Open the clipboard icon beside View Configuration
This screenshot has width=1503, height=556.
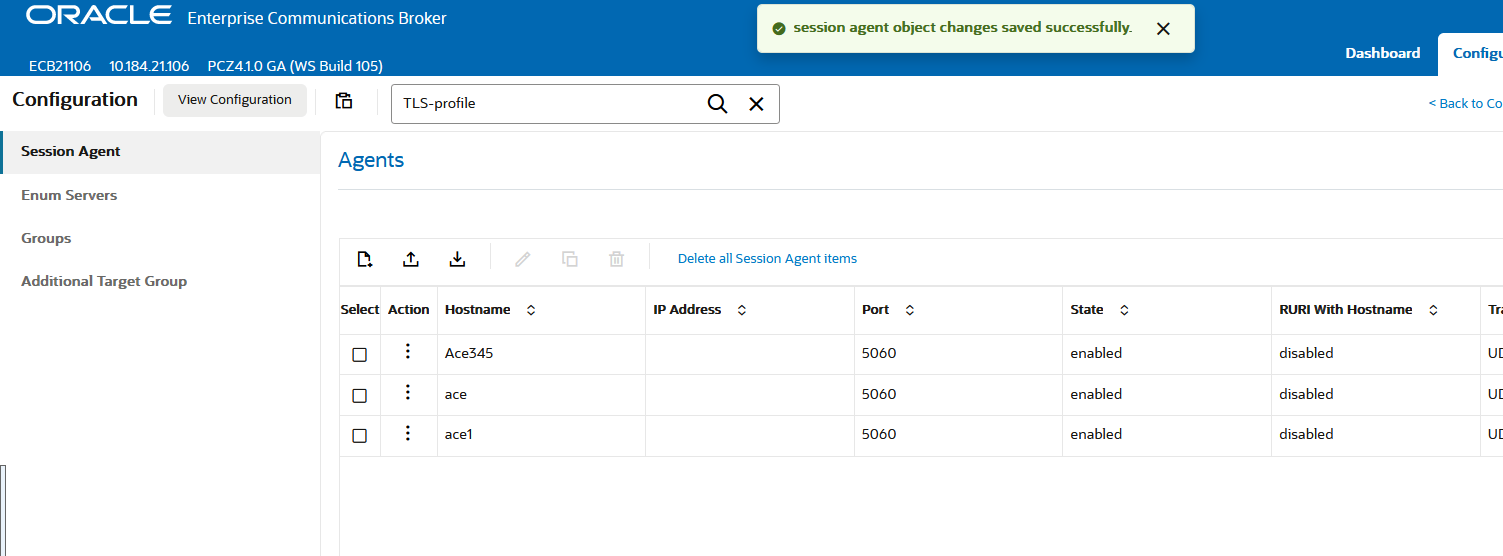click(x=344, y=100)
